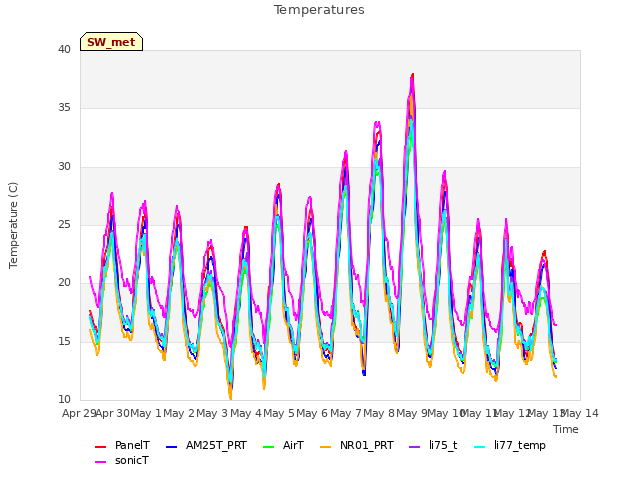Click the 25 y-axis tick label
The height and width of the screenshot is (480, 640).
(x=64, y=224)
